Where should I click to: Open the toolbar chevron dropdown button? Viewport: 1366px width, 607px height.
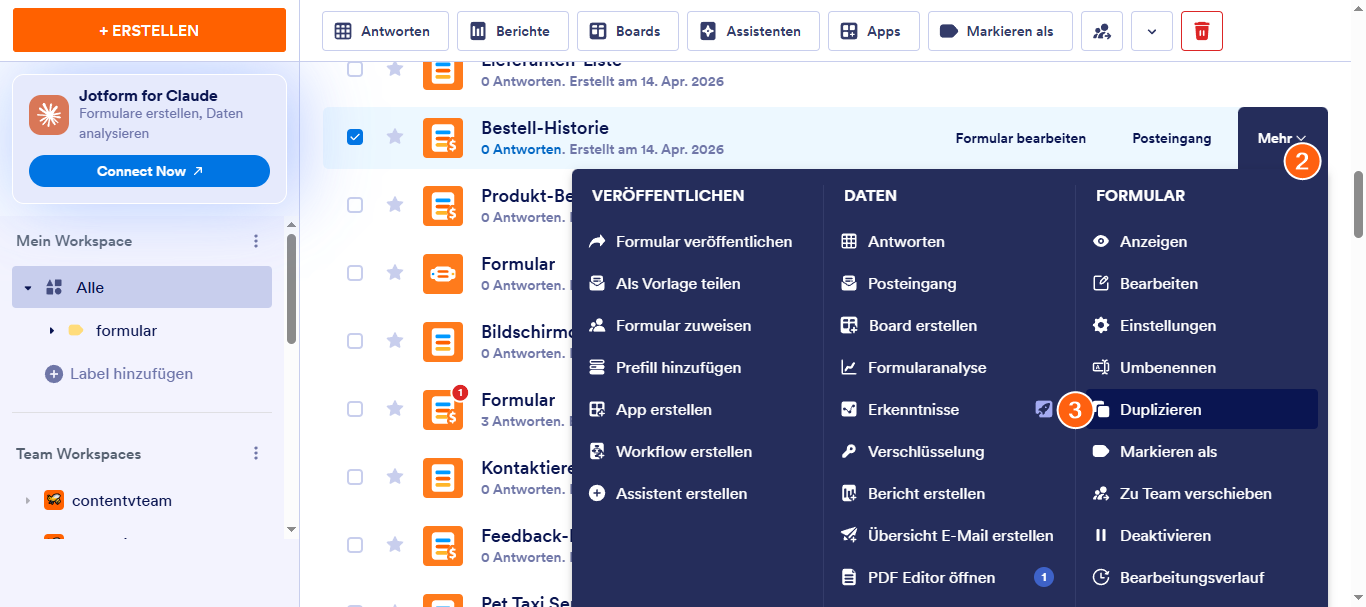click(x=1152, y=31)
